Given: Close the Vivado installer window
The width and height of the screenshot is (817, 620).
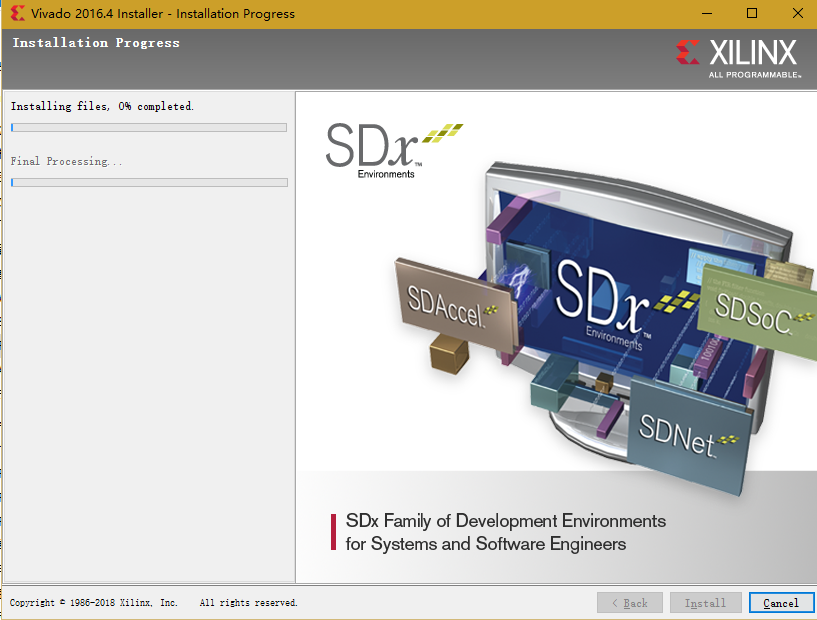Looking at the screenshot, I should pyautogui.click(x=798, y=14).
